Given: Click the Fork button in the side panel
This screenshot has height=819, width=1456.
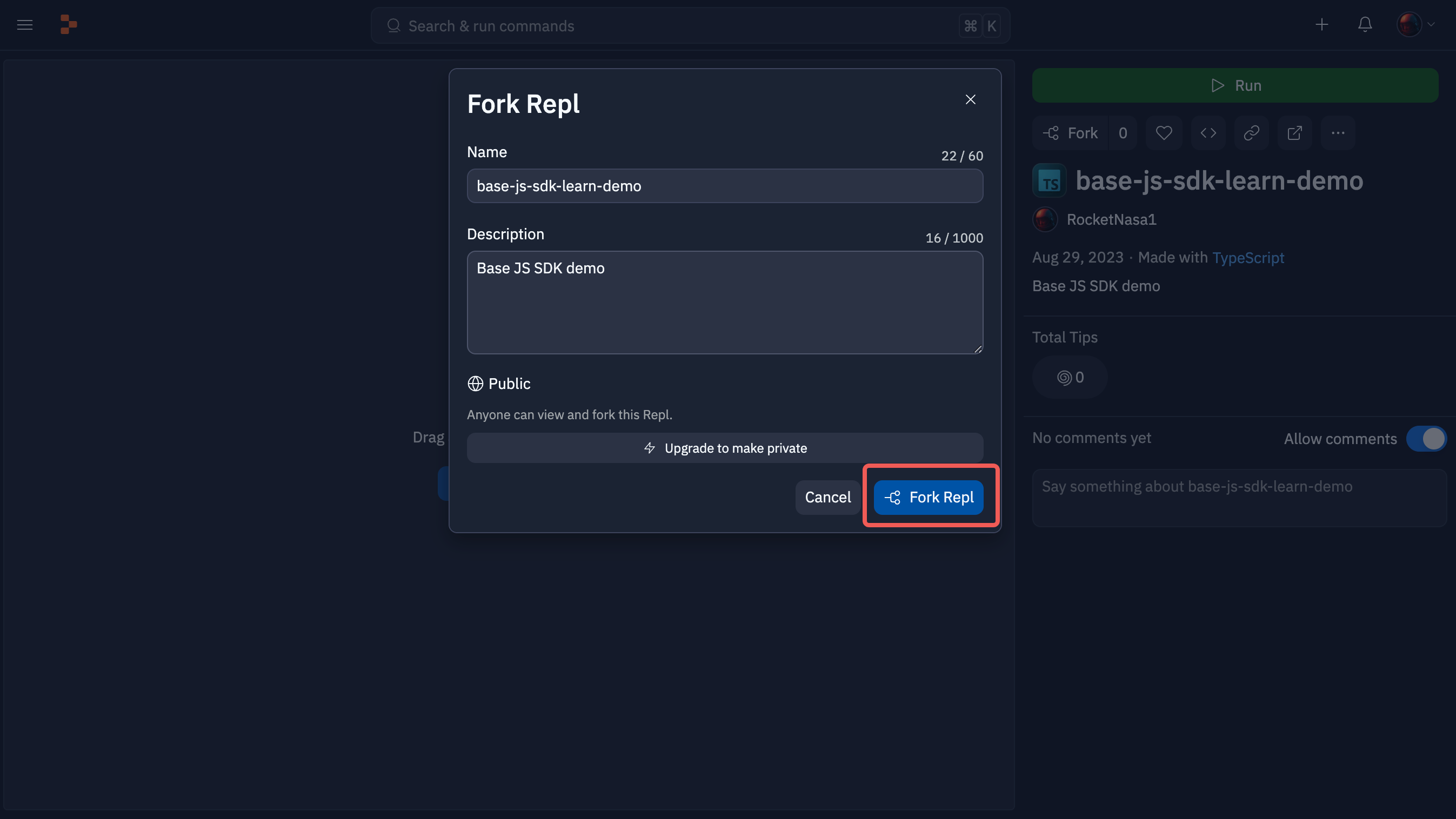Looking at the screenshot, I should (x=1071, y=133).
